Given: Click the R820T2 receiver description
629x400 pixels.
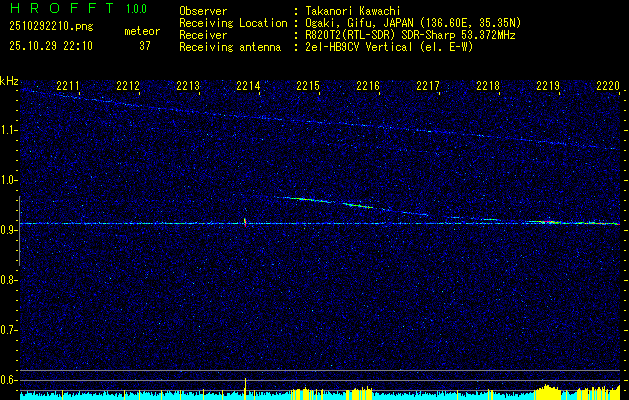Looking at the screenshot, I should 408,34.
